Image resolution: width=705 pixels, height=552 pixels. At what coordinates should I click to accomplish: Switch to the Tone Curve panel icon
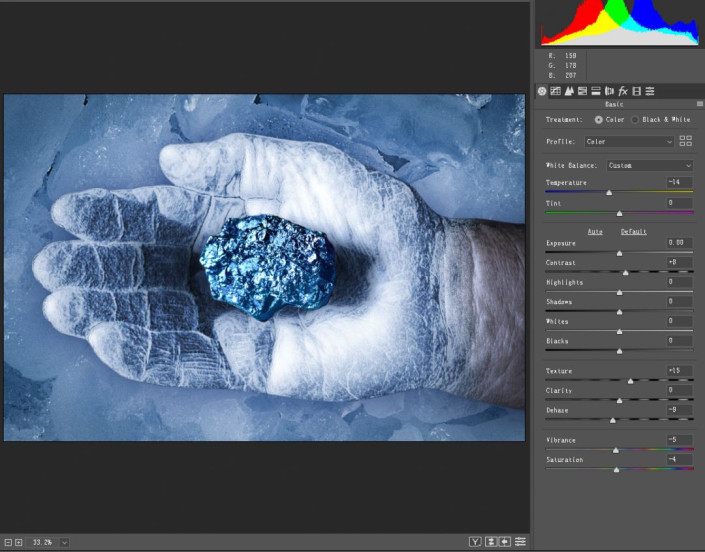coord(555,91)
